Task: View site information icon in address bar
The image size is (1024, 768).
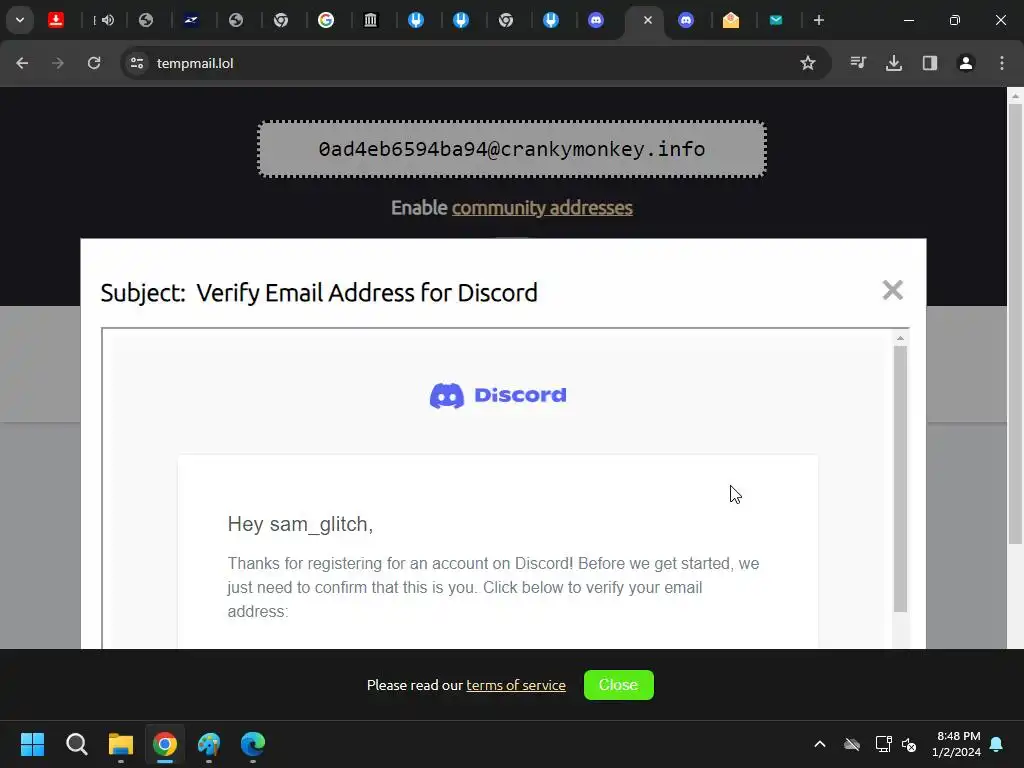Action: (x=137, y=63)
